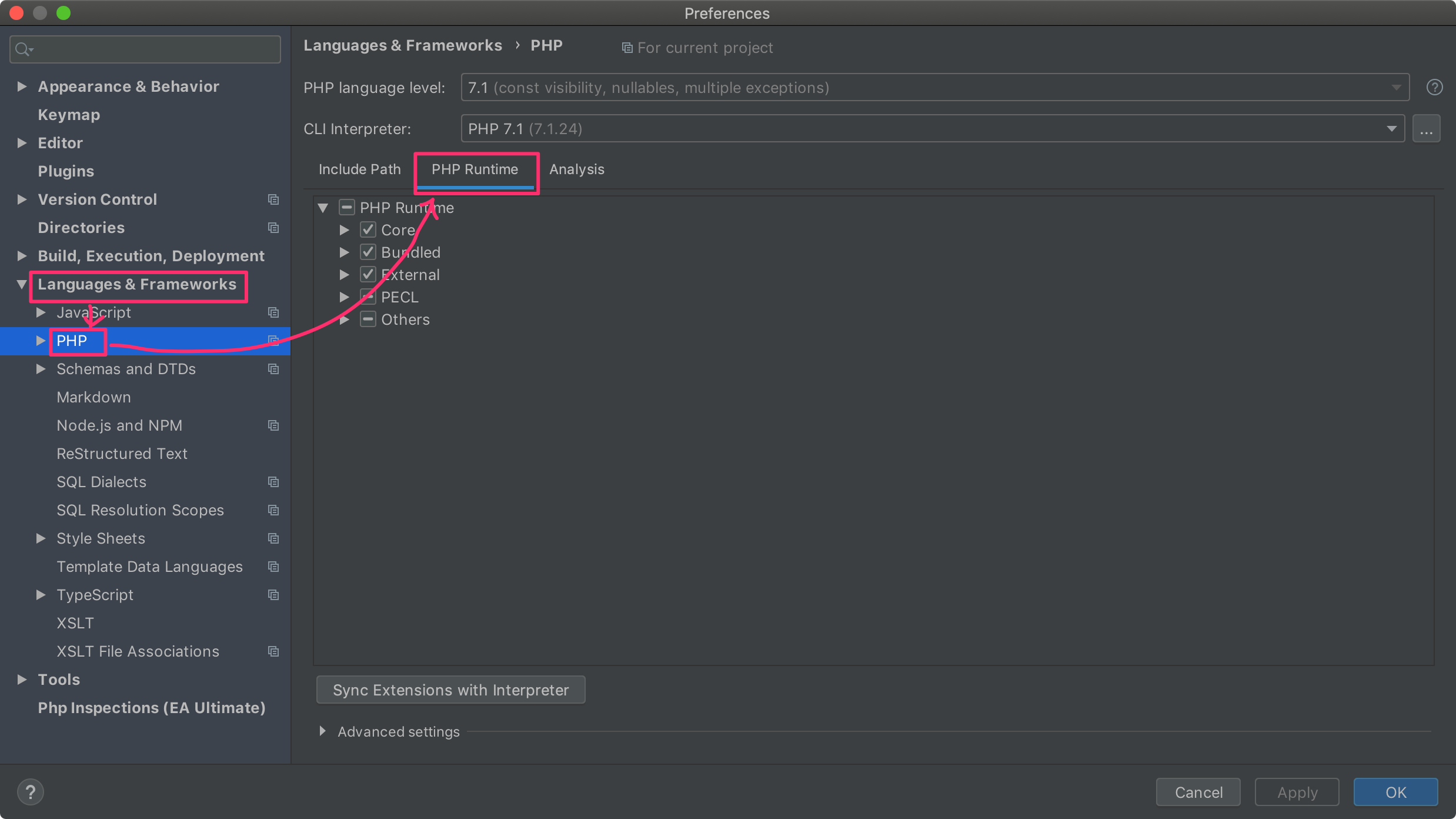This screenshot has height=819, width=1456.
Task: Click project-level icon next to Version Control
Action: (273, 199)
